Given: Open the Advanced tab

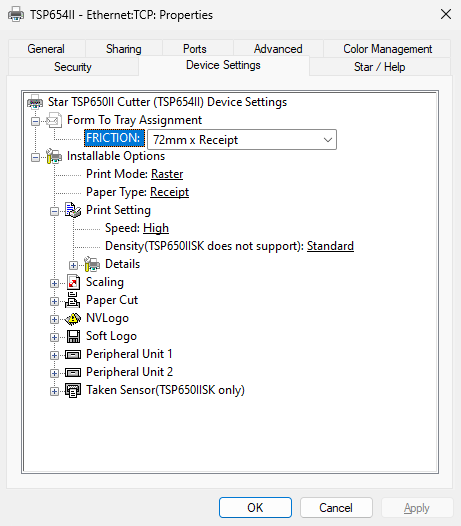Looking at the screenshot, I should [278, 49].
